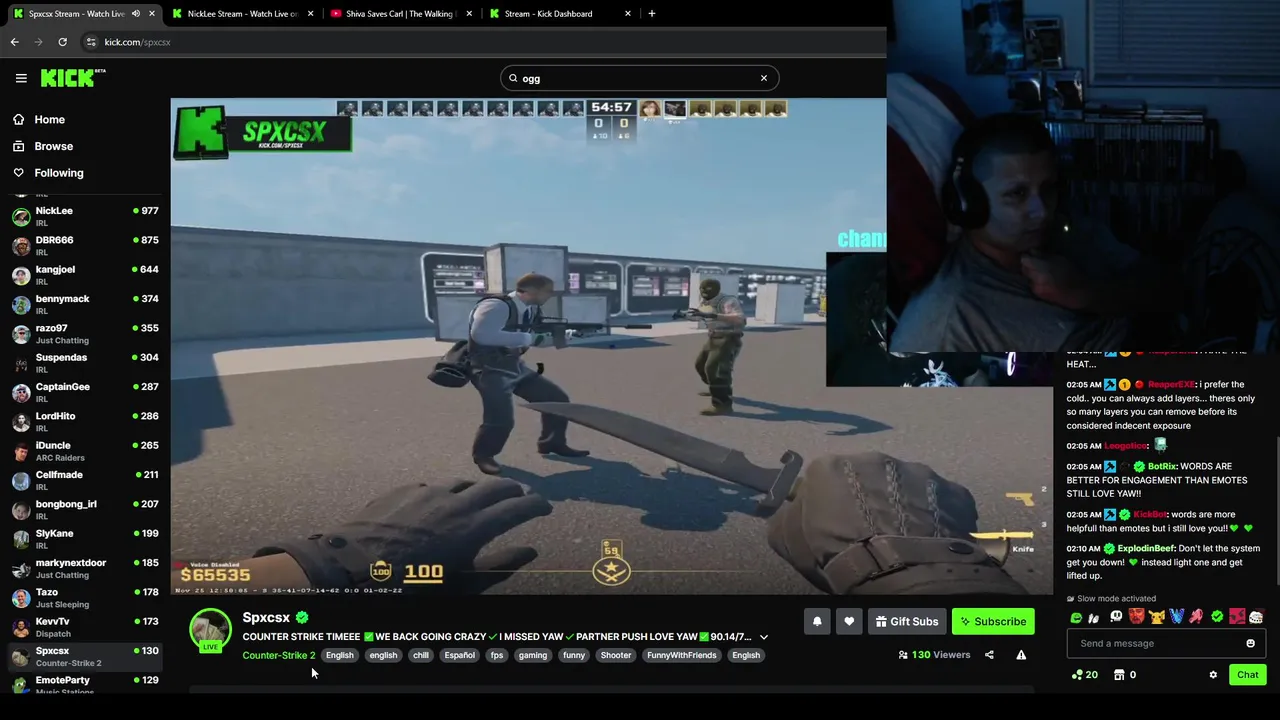Go back with browser back arrow
Image resolution: width=1280 pixels, height=720 pixels.
pos(14,42)
